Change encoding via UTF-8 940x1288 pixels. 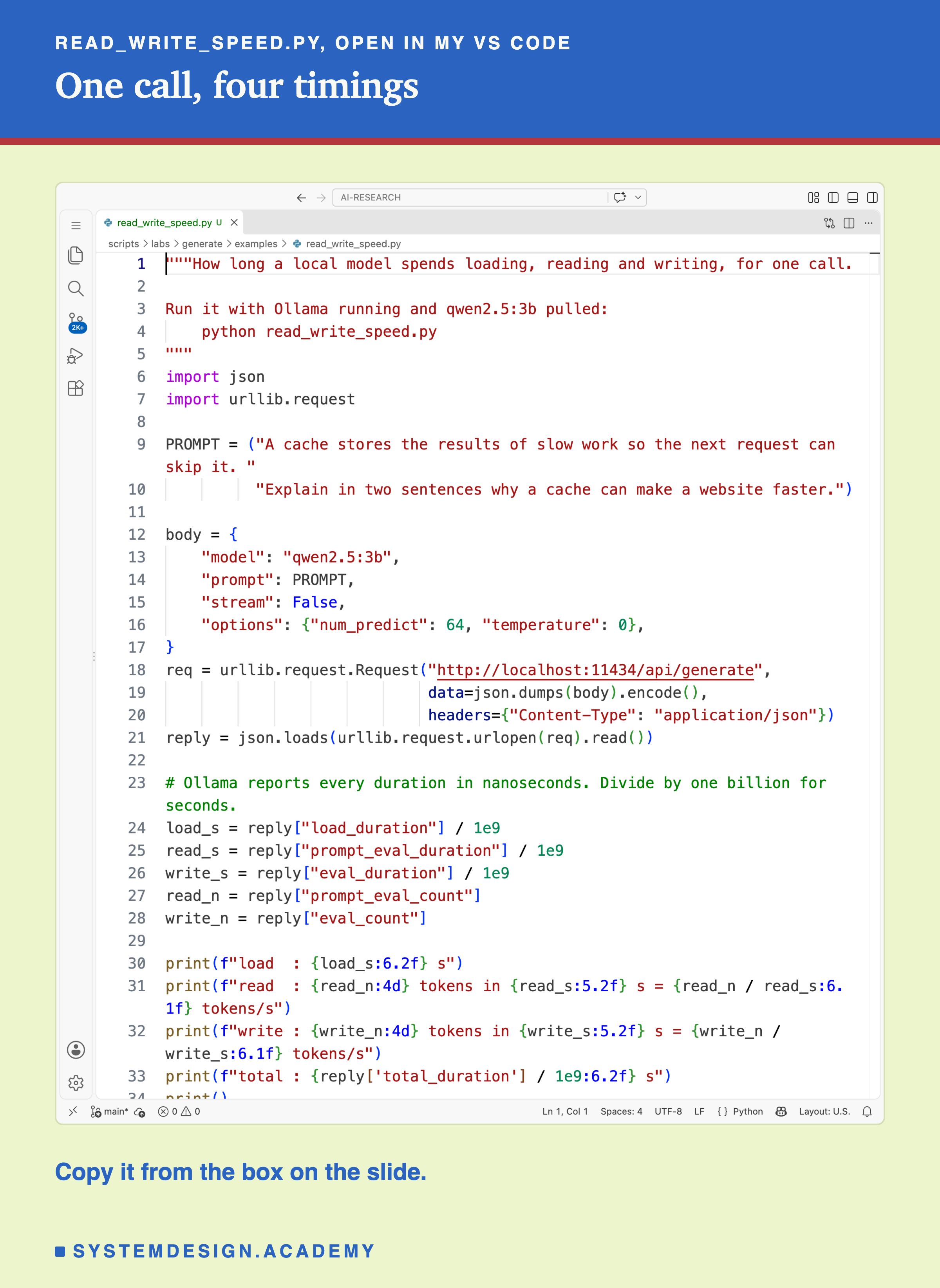tap(668, 1111)
